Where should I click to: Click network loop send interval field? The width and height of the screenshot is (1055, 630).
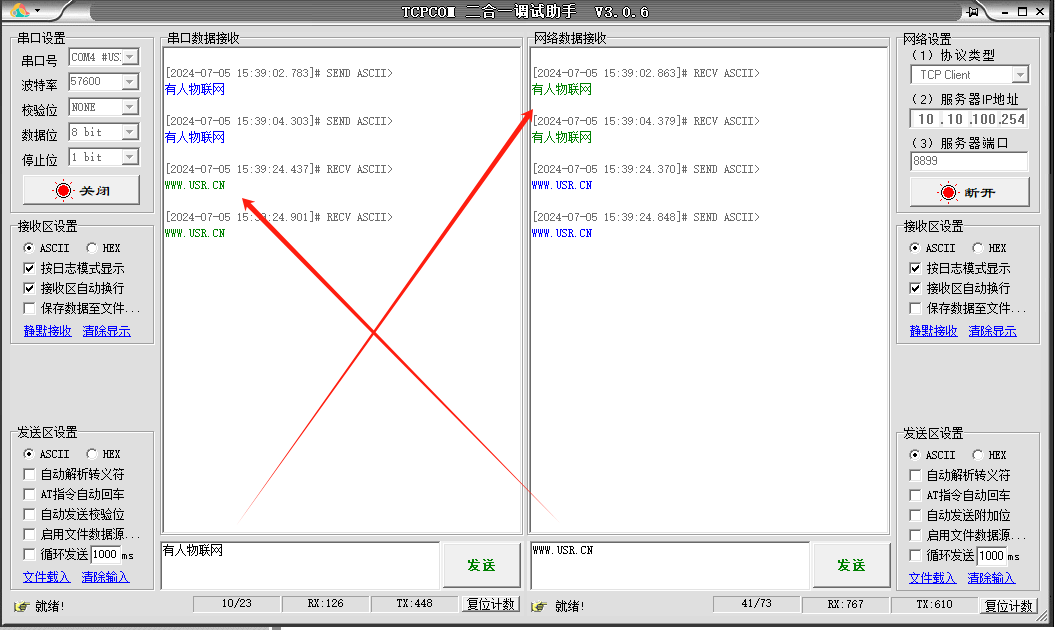(x=991, y=555)
